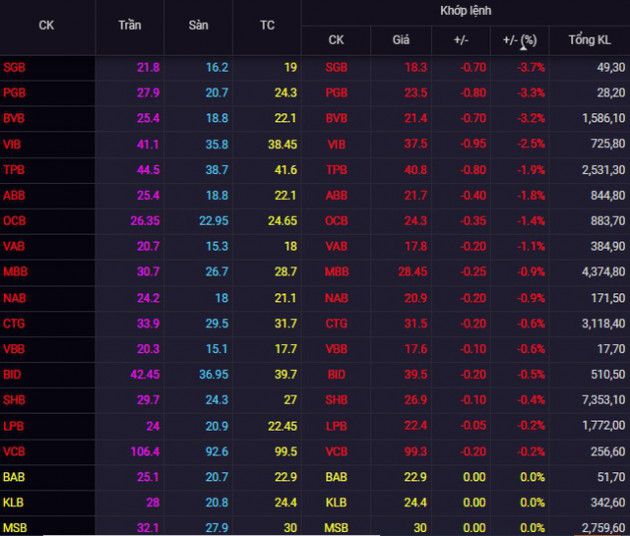Sort by the Tổng KL column header
Viewport: 630px width, 536px height.
point(589,40)
